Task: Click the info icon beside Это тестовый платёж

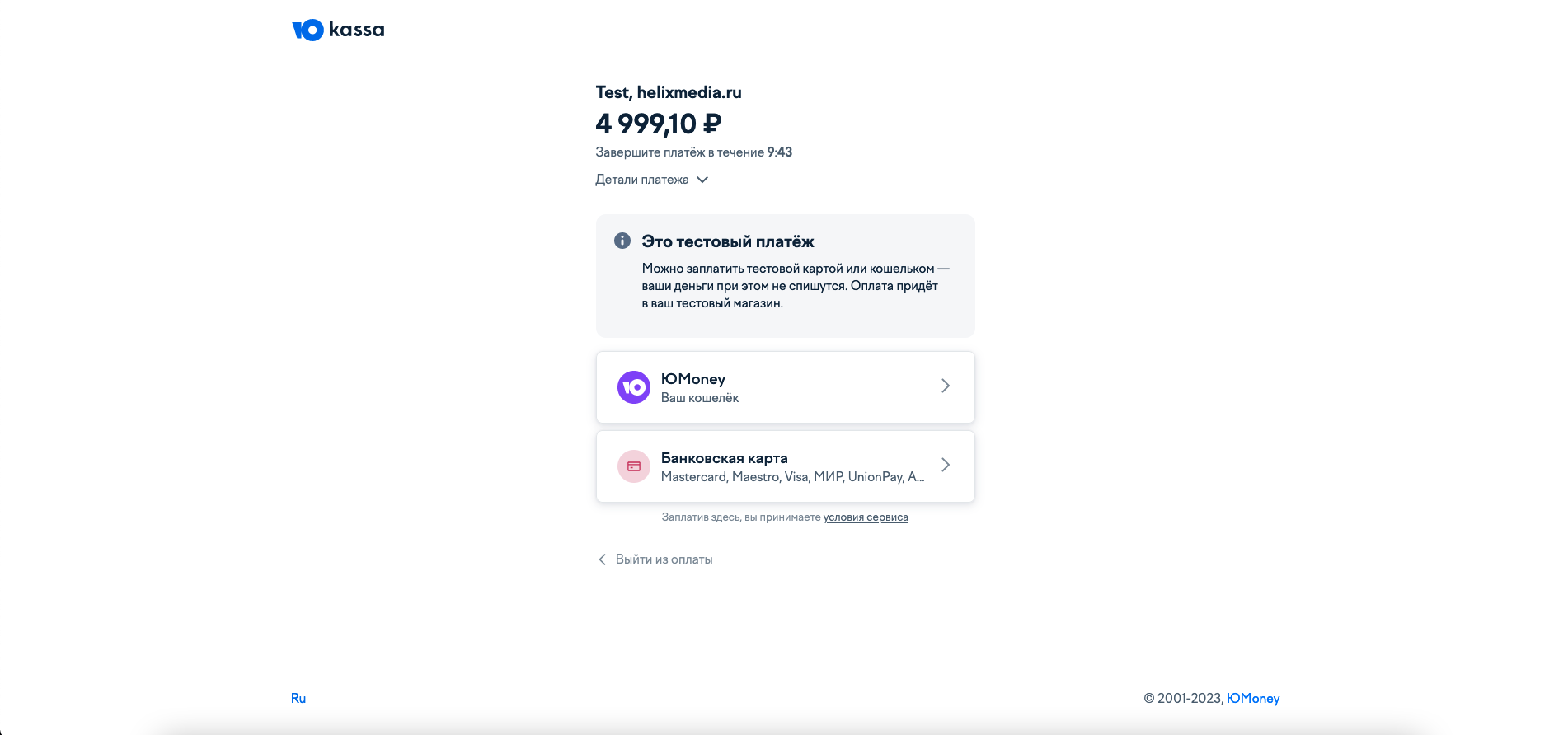Action: 622,241
